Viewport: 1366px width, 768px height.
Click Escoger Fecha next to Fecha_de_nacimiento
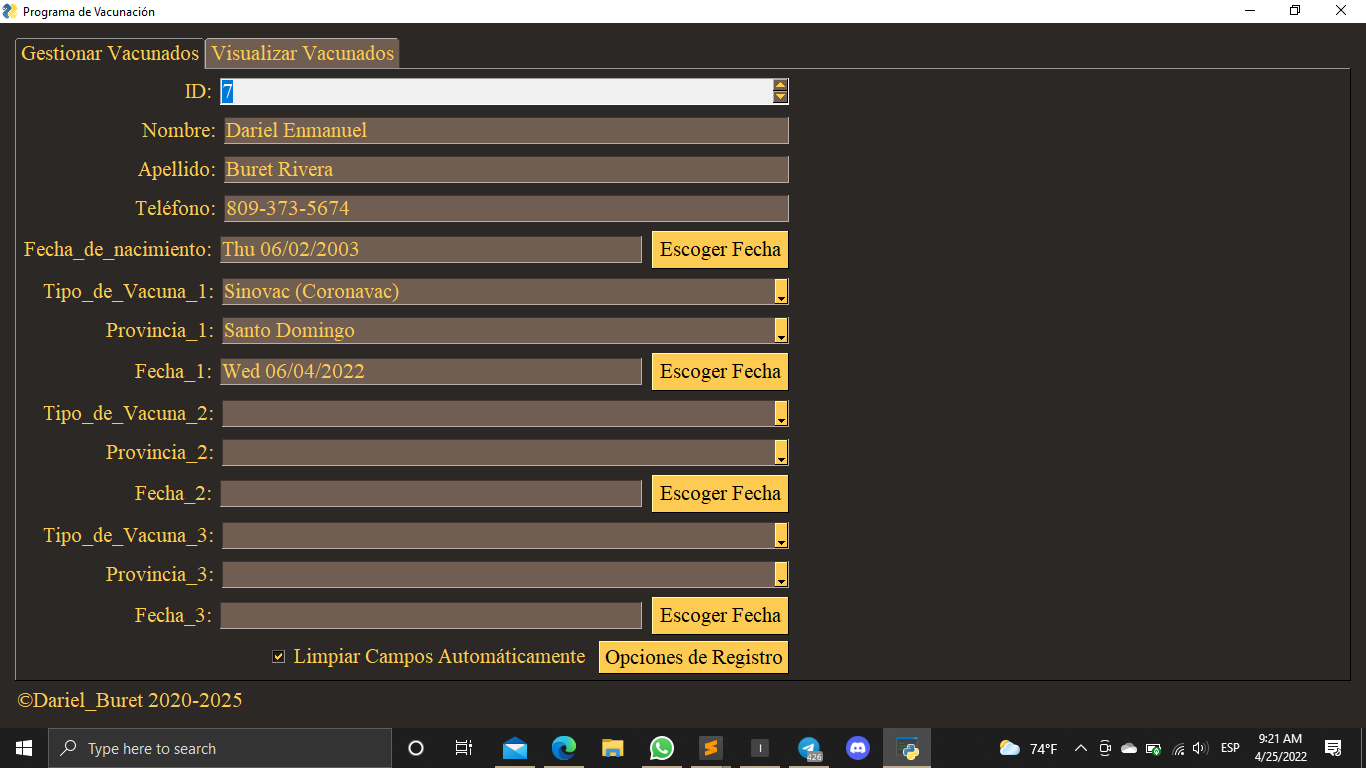click(719, 249)
